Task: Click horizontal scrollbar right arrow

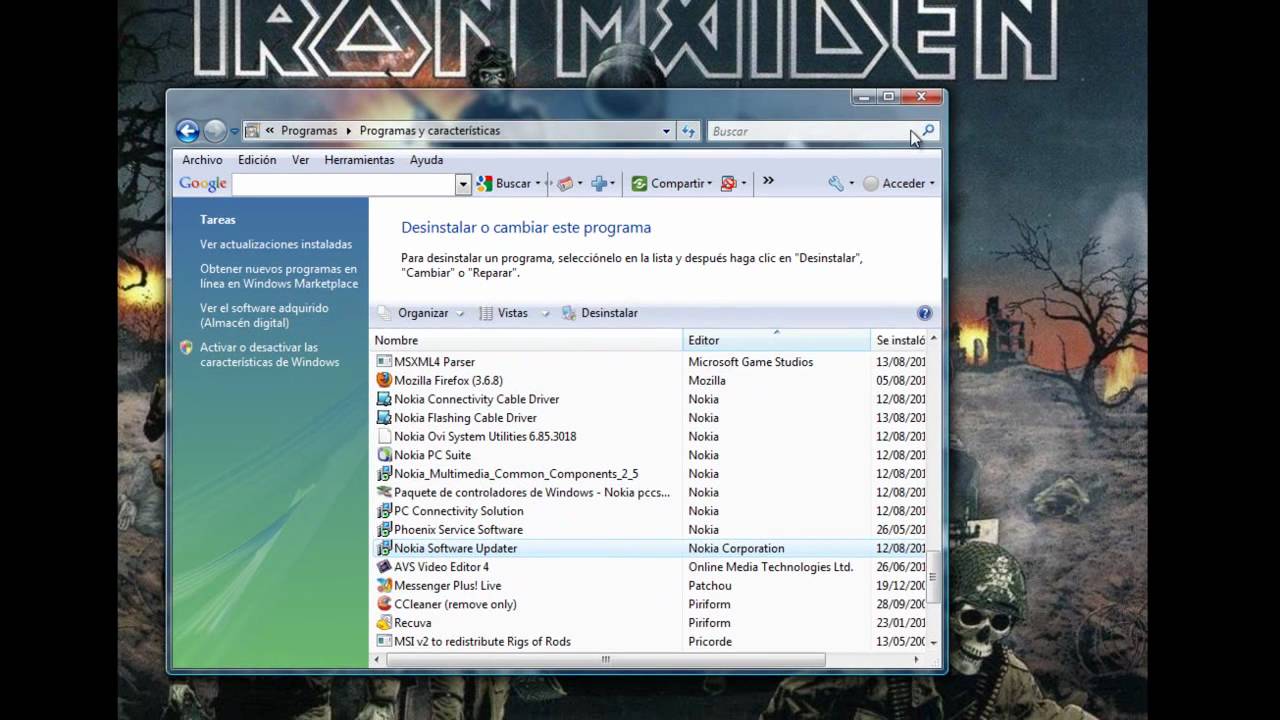Action: 917,660
